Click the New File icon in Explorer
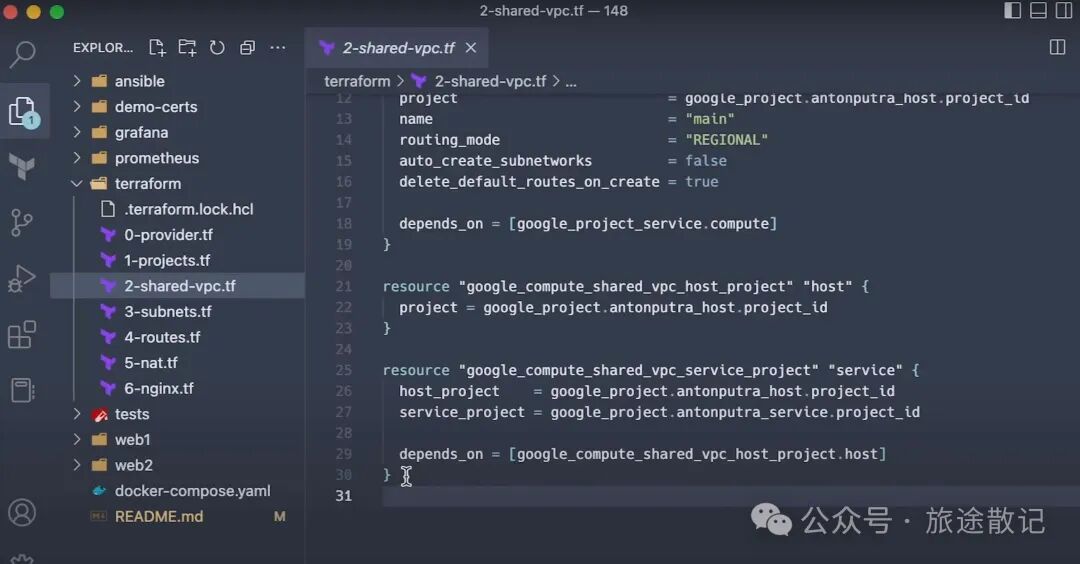 tap(157, 48)
